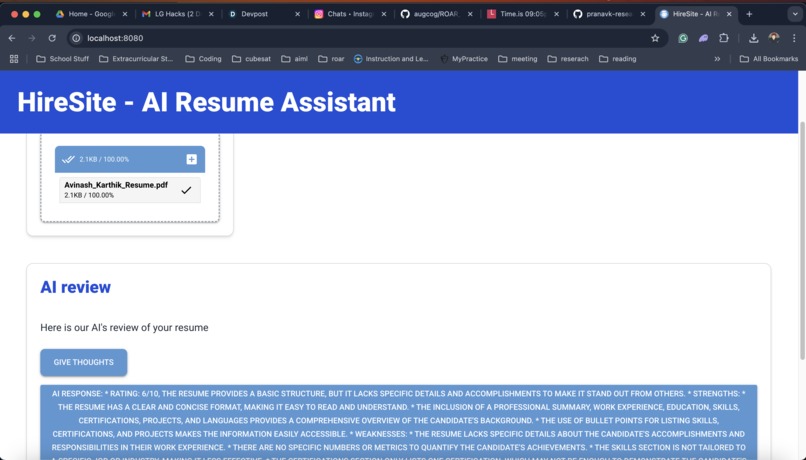This screenshot has height=460, width=806.
Task: Open the reading bookmark folder
Action: point(617,59)
